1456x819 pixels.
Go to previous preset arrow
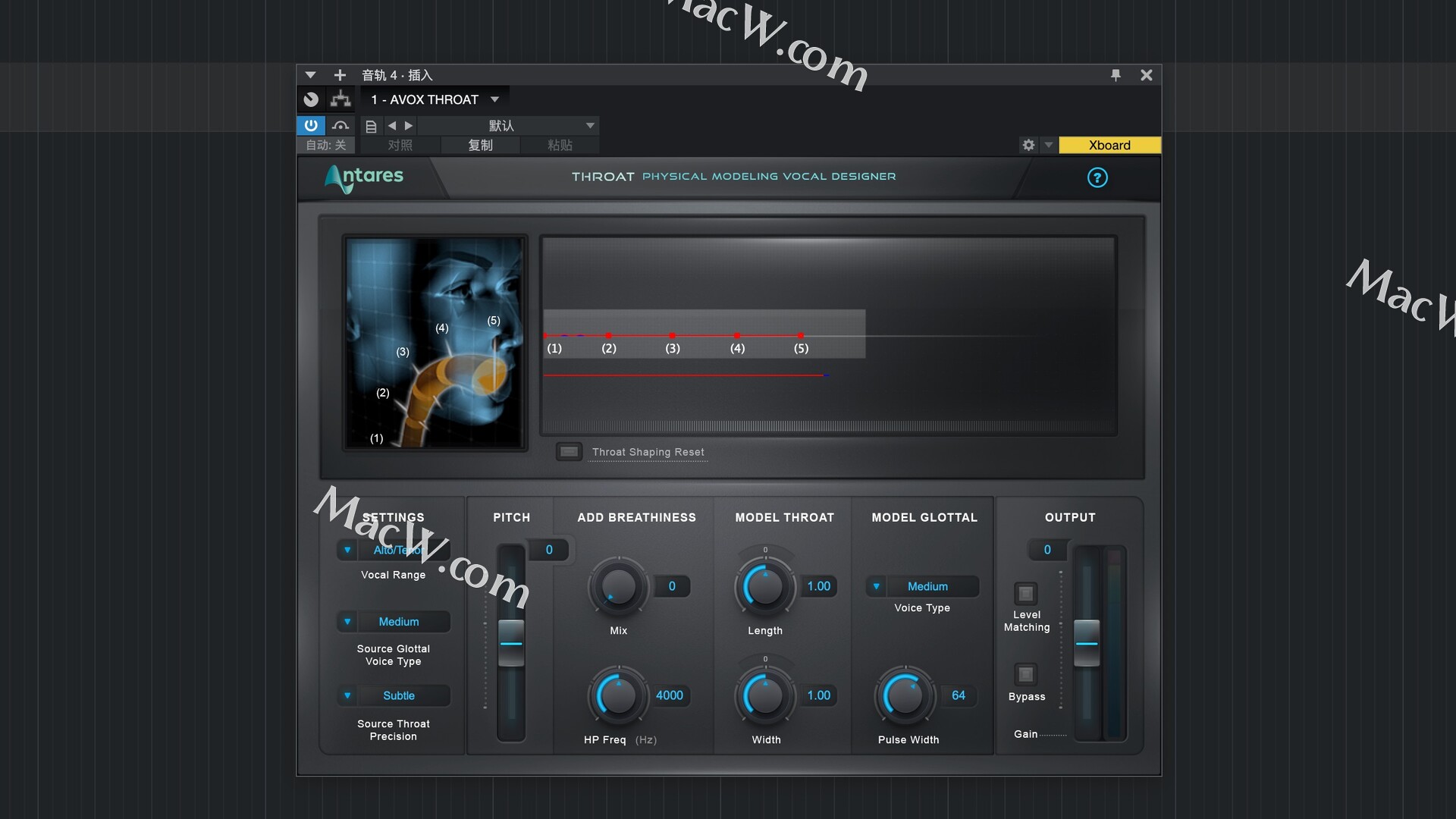click(x=392, y=126)
